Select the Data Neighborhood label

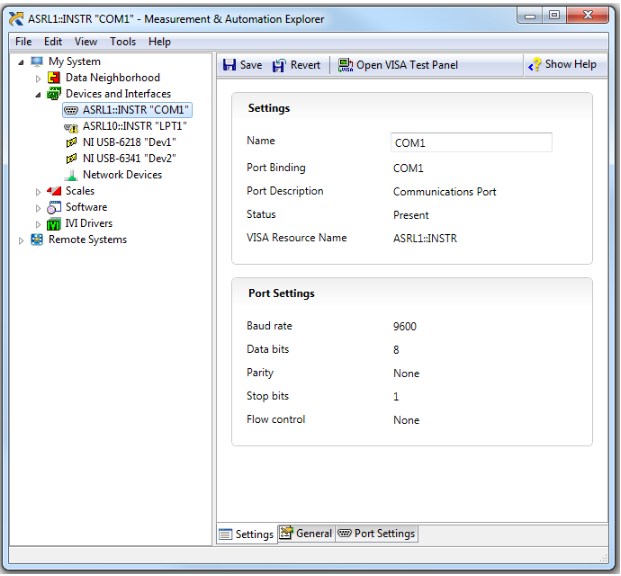point(113,78)
